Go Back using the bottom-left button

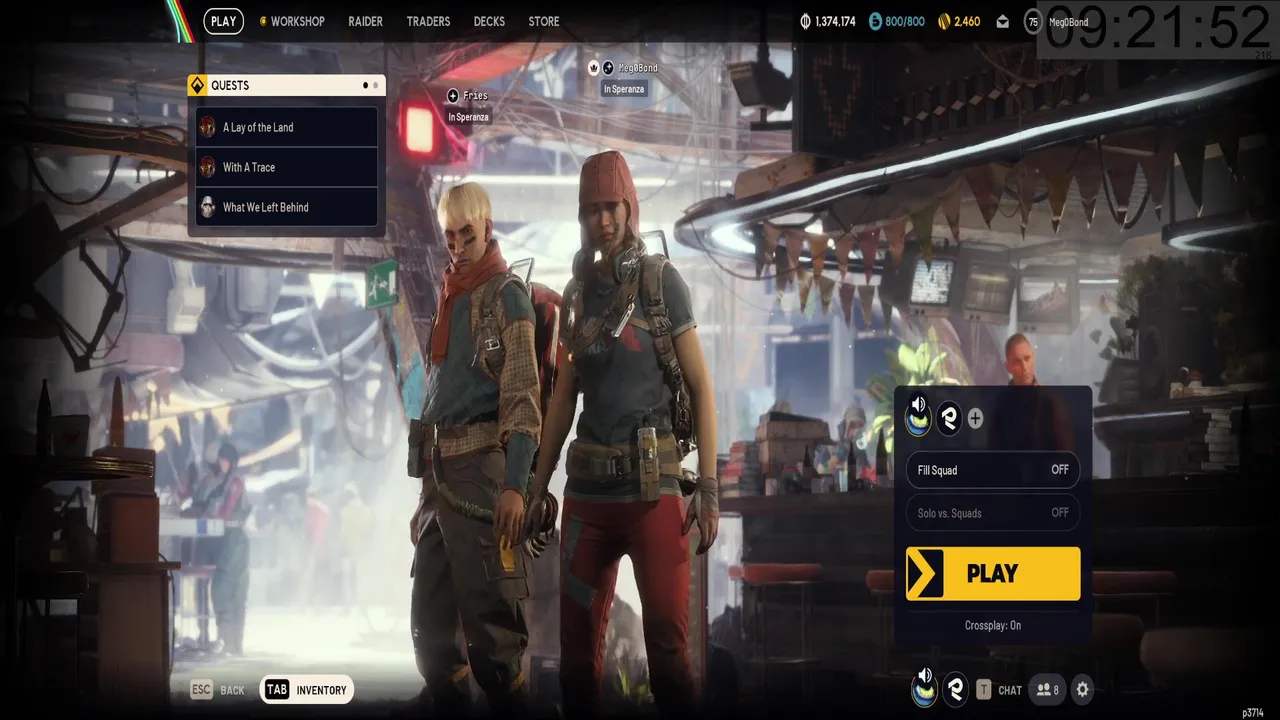(218, 690)
